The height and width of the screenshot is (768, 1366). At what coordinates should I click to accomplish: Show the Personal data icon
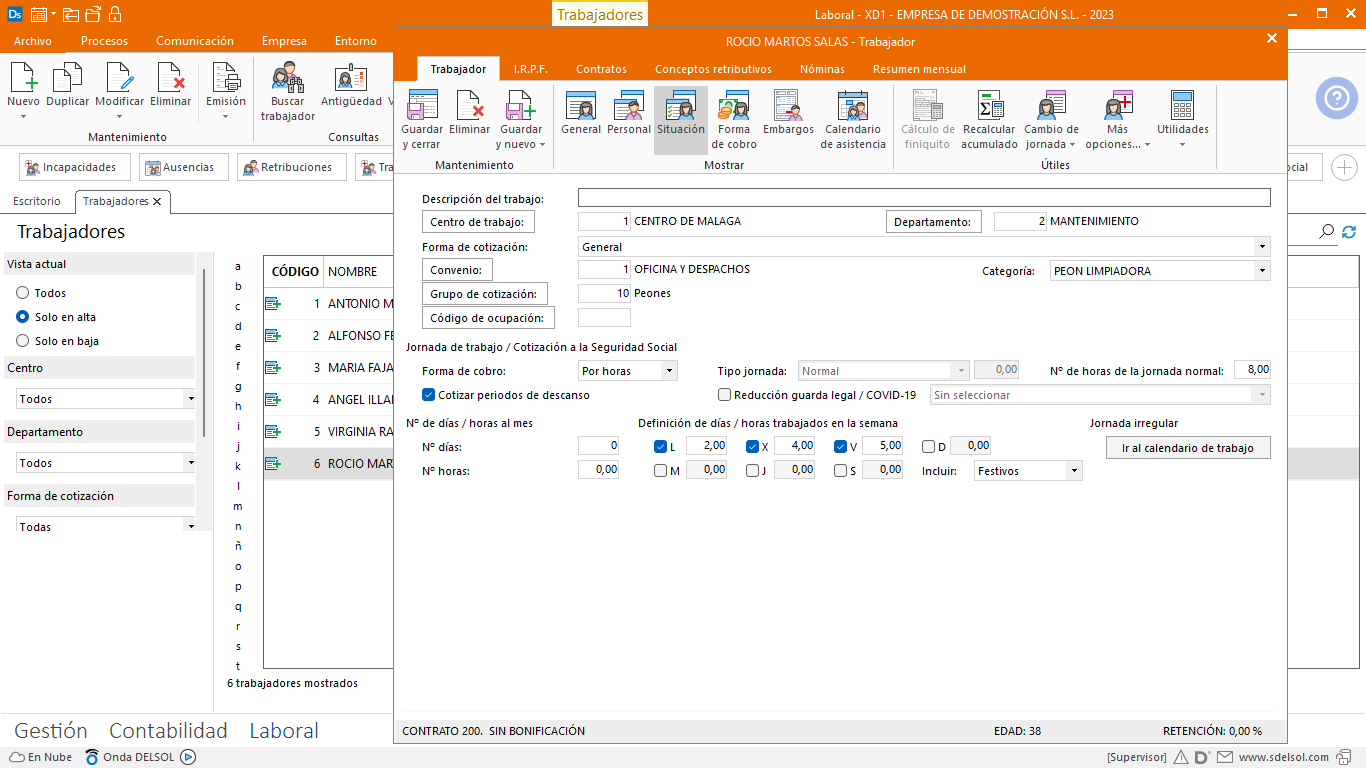pos(629,112)
